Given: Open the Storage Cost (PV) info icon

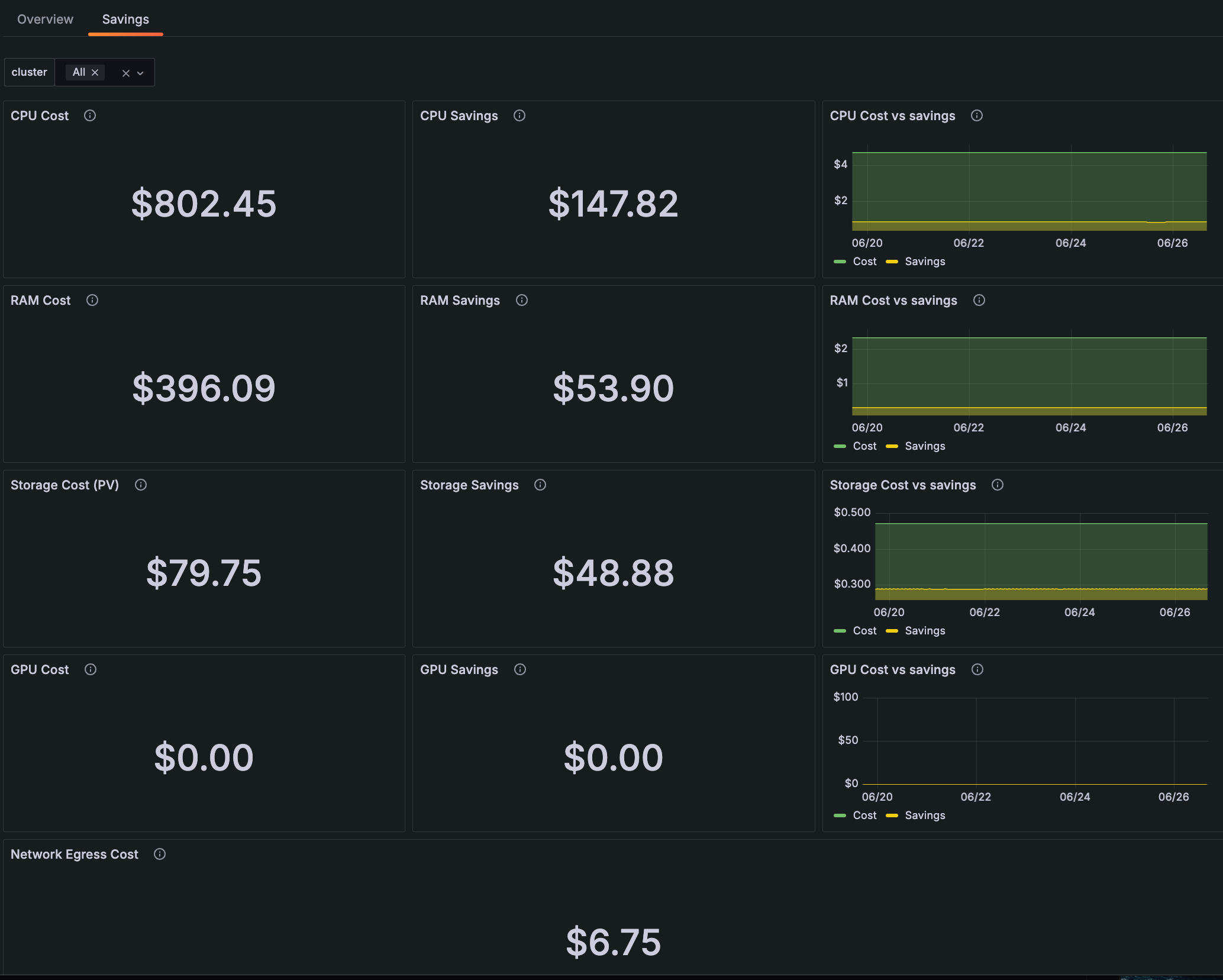Looking at the screenshot, I should click(140, 485).
